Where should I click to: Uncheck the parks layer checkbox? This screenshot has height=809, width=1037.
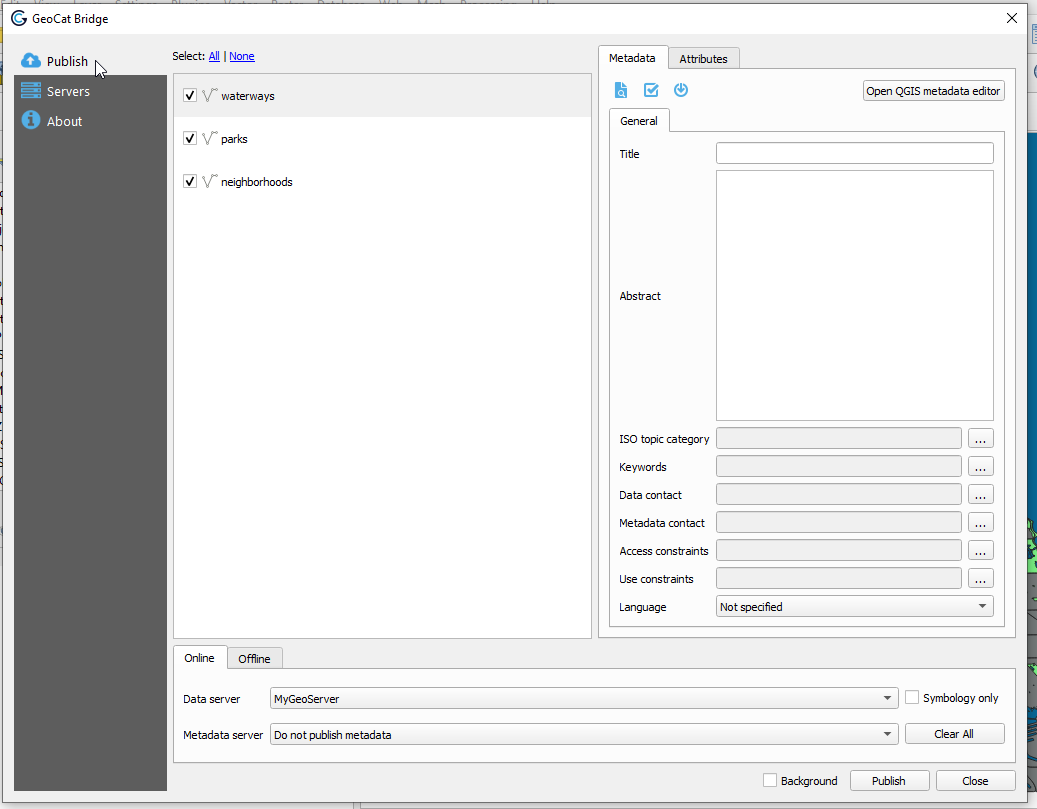pyautogui.click(x=190, y=139)
